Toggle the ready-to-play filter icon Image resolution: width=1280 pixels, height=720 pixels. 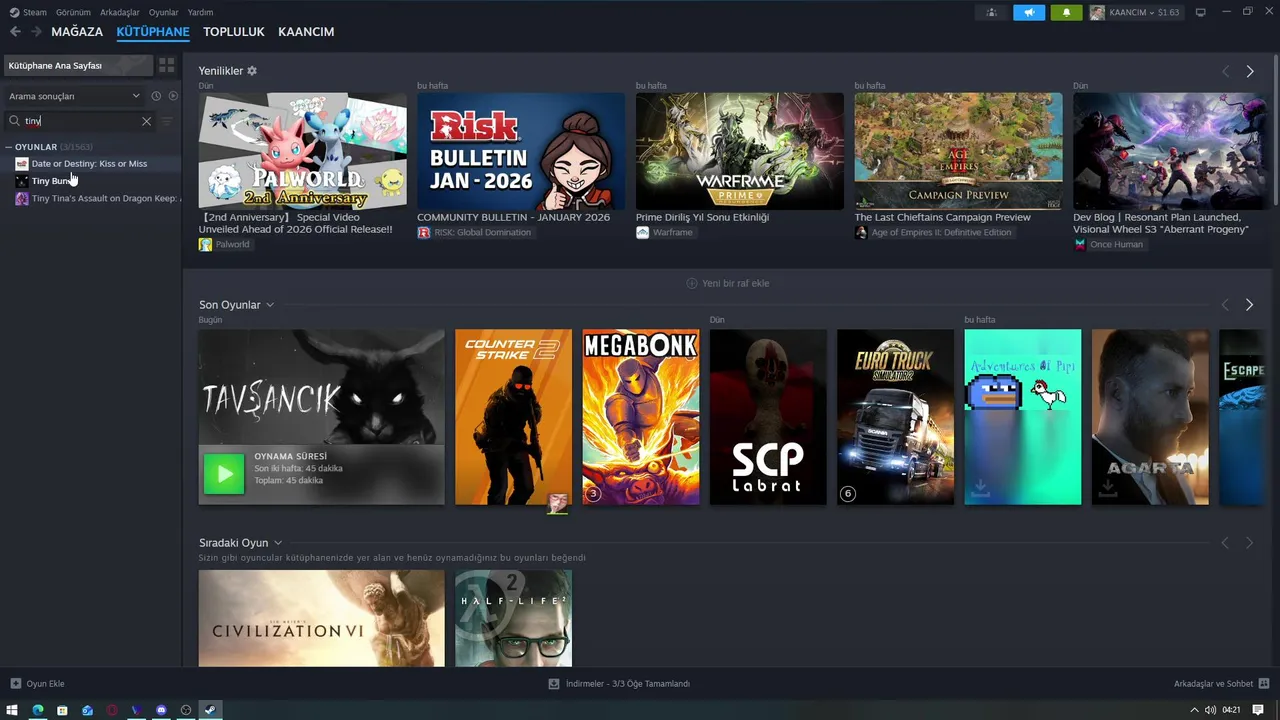tap(173, 96)
